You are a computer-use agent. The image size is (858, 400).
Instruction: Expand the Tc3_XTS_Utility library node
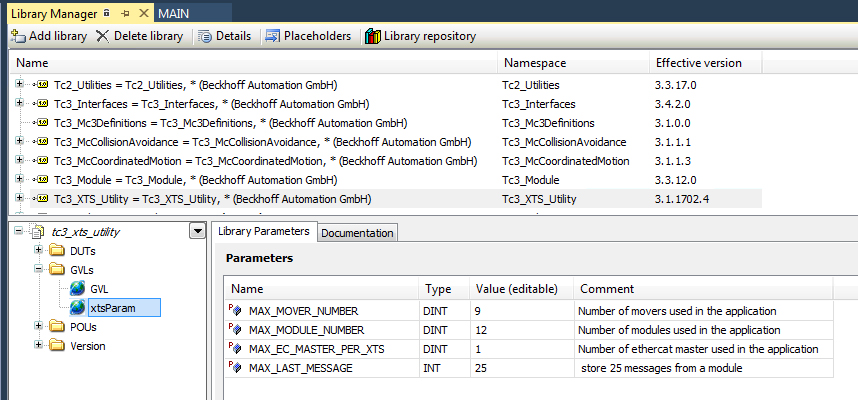[20, 198]
